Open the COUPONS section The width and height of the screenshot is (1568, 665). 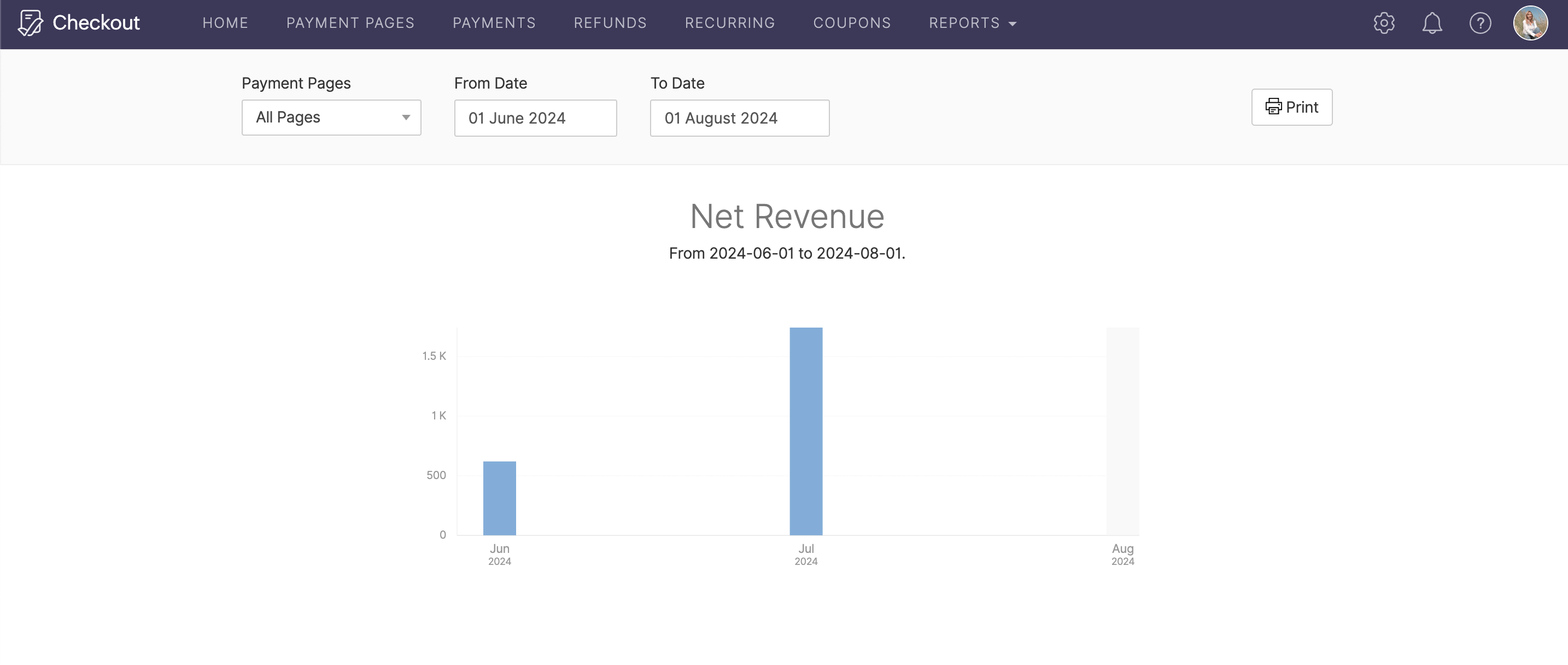click(x=852, y=23)
